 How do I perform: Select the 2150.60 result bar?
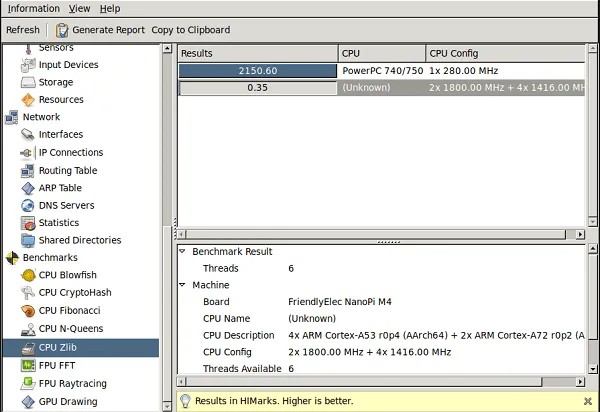[x=258, y=71]
